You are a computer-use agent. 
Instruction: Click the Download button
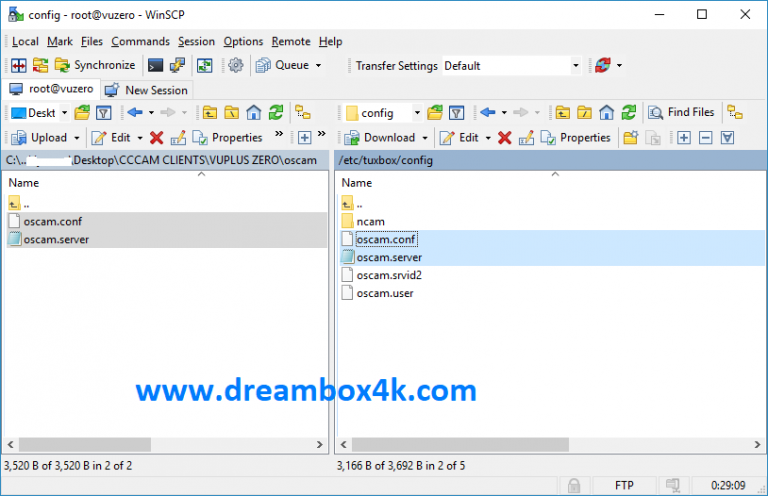[380, 138]
